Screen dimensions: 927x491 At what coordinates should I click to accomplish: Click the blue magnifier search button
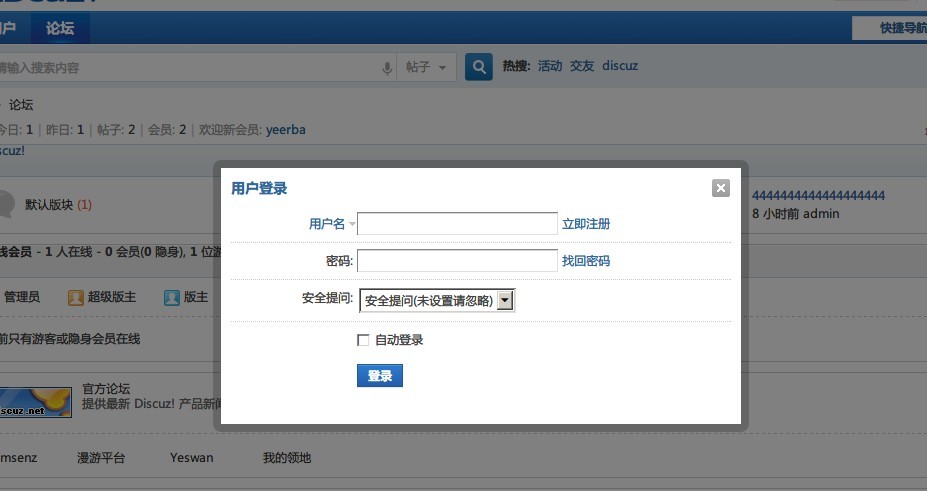click(478, 67)
